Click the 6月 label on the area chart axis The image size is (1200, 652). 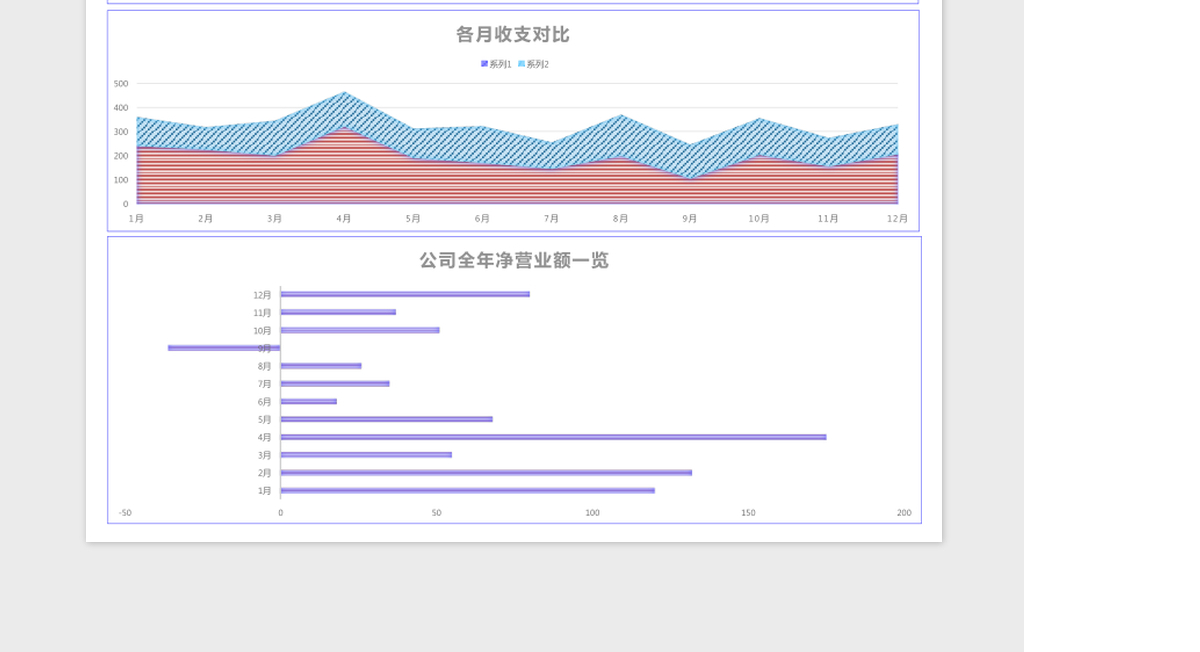(482, 219)
